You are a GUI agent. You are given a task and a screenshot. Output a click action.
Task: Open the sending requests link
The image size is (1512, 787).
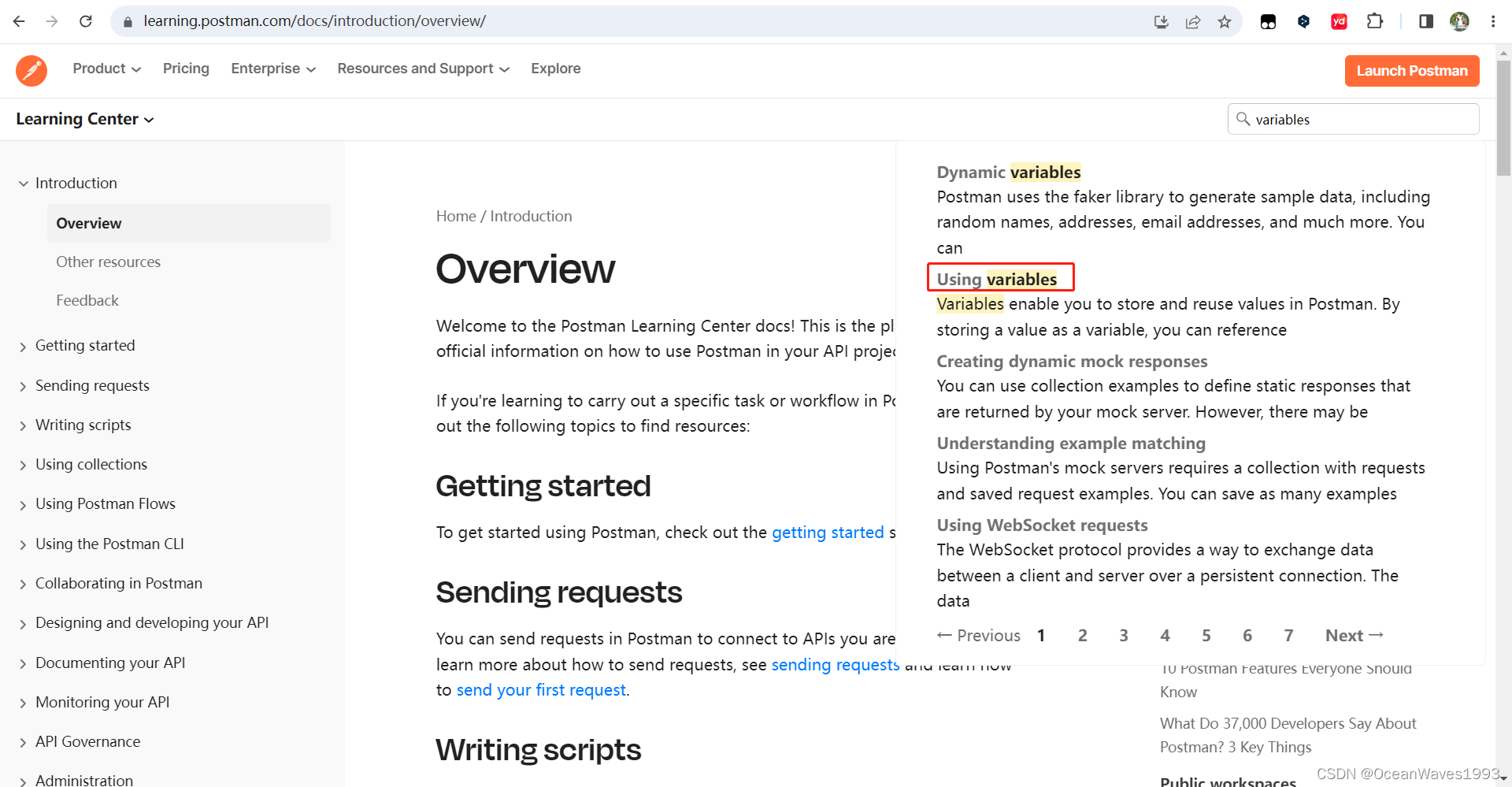click(x=836, y=665)
